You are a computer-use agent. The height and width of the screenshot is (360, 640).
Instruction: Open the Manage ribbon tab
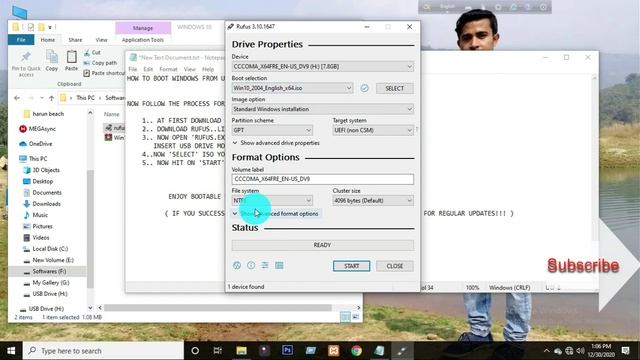pos(143,28)
